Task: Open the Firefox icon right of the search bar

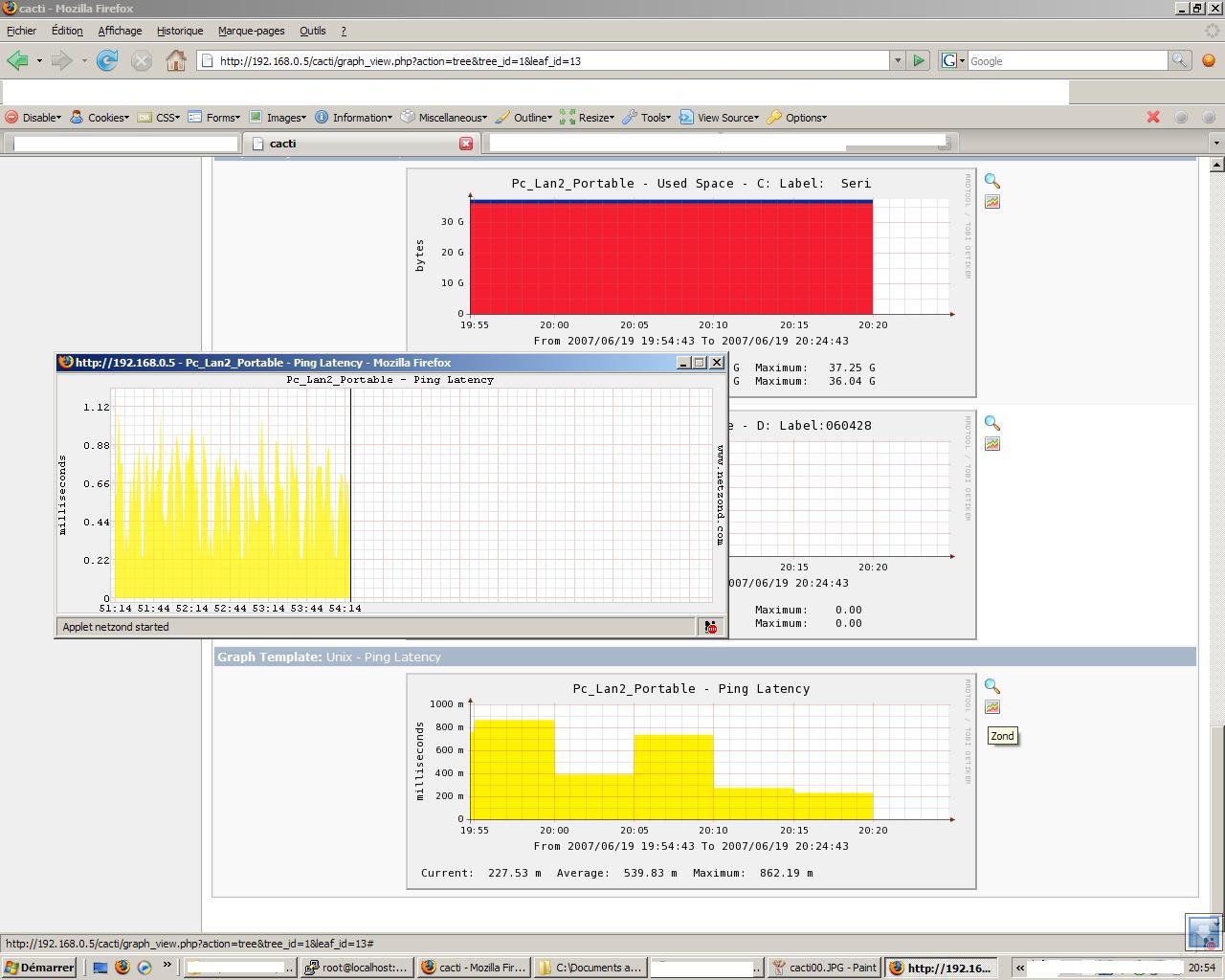Action: coord(1208,60)
